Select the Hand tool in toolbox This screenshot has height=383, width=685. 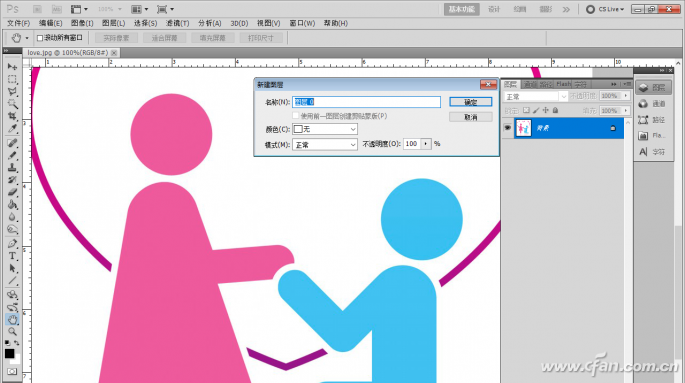click(x=12, y=319)
